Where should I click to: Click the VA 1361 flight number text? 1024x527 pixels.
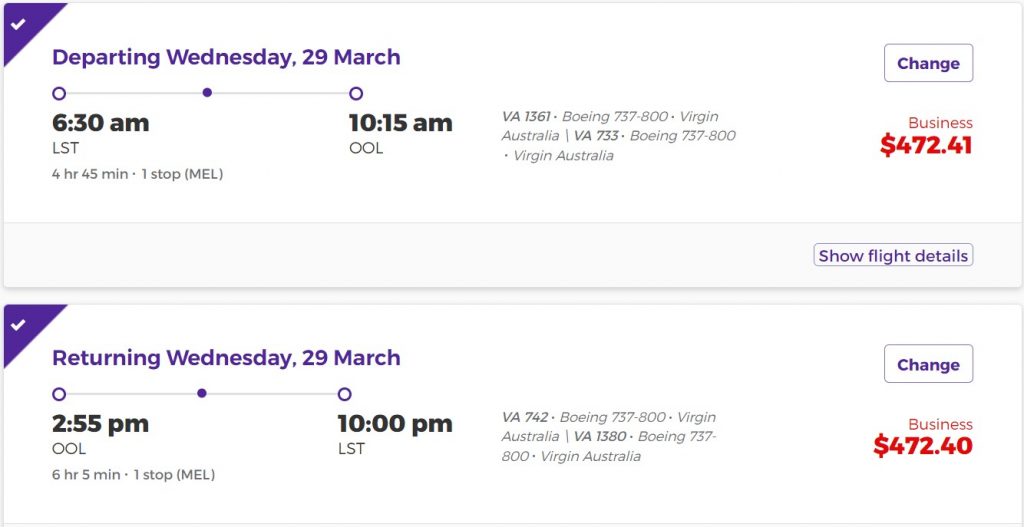tap(526, 117)
